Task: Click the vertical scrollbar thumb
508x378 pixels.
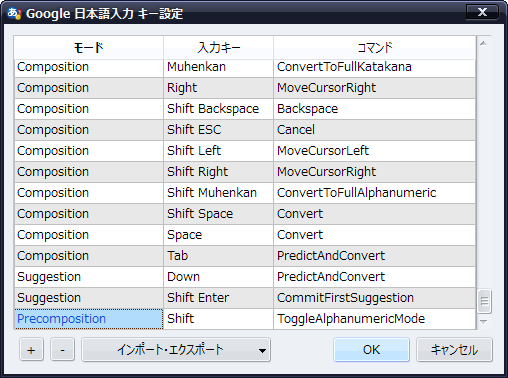Action: 484,301
